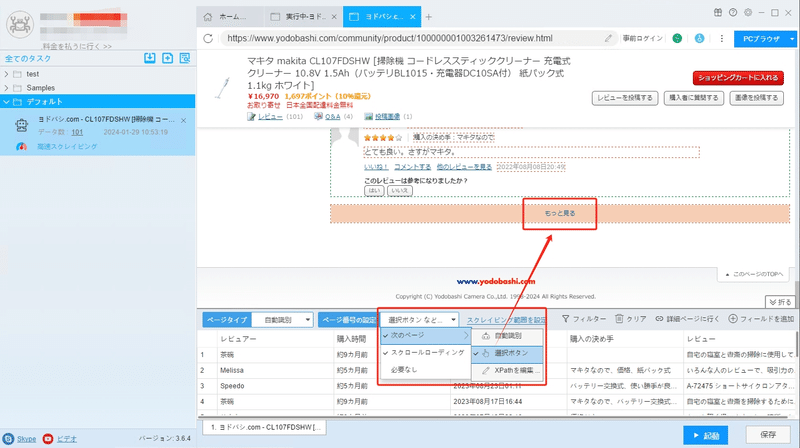The height and width of the screenshot is (448, 800).
Task: Open the PCブラウザ dropdown arrow
Action: pyautogui.click(x=792, y=39)
